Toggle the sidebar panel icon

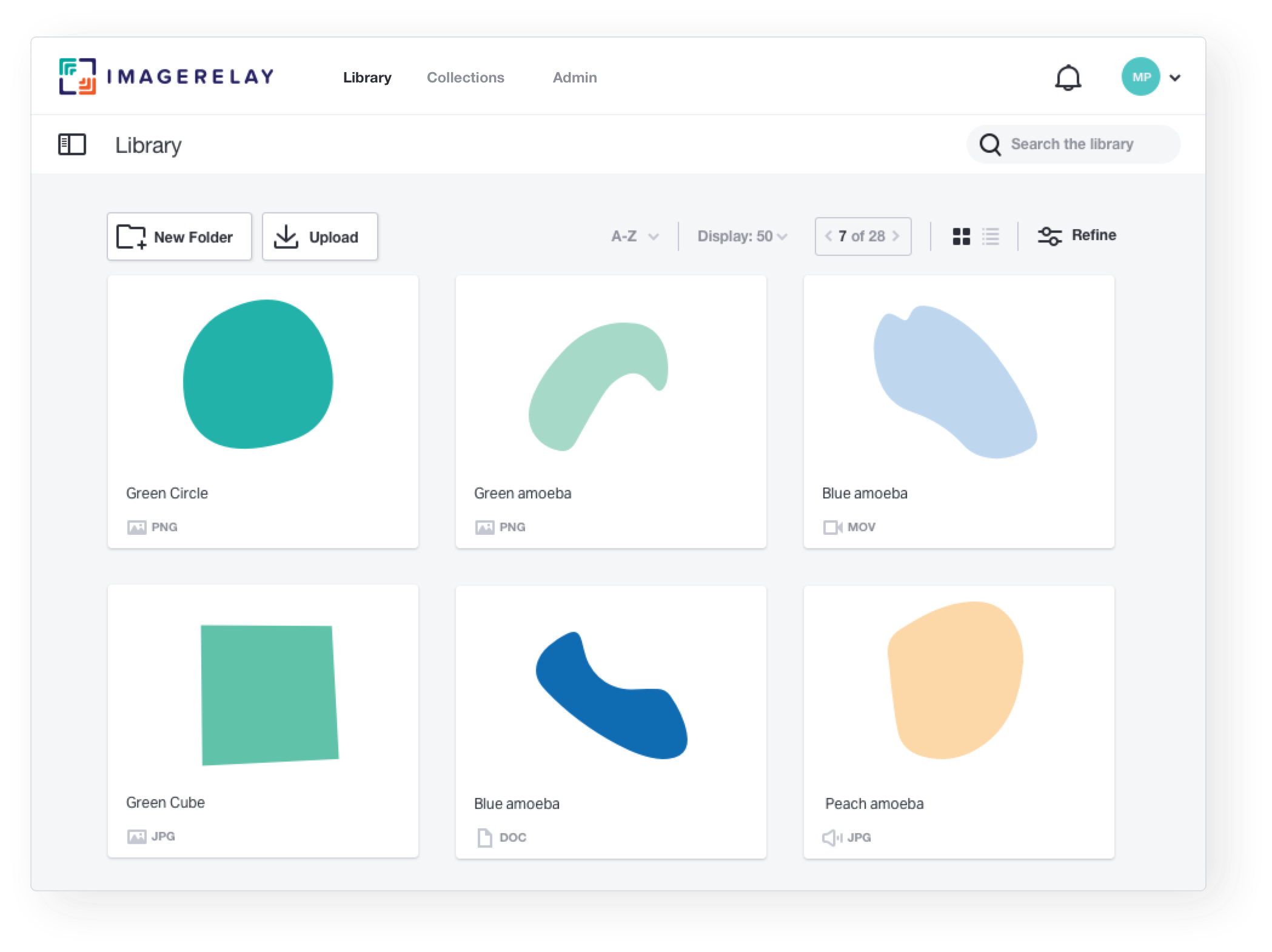pos(72,145)
